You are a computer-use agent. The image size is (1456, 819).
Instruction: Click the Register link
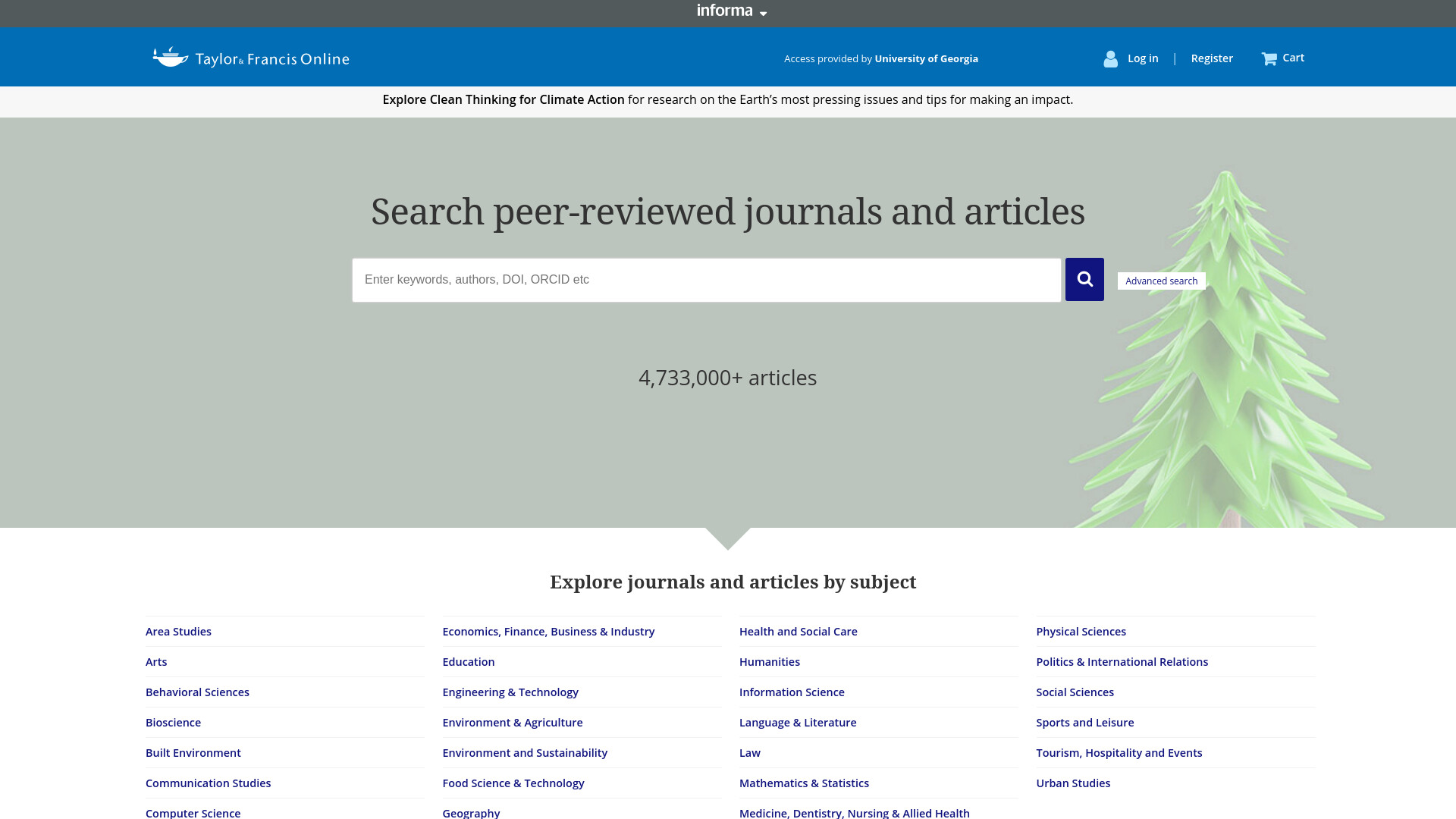pyautogui.click(x=1212, y=58)
